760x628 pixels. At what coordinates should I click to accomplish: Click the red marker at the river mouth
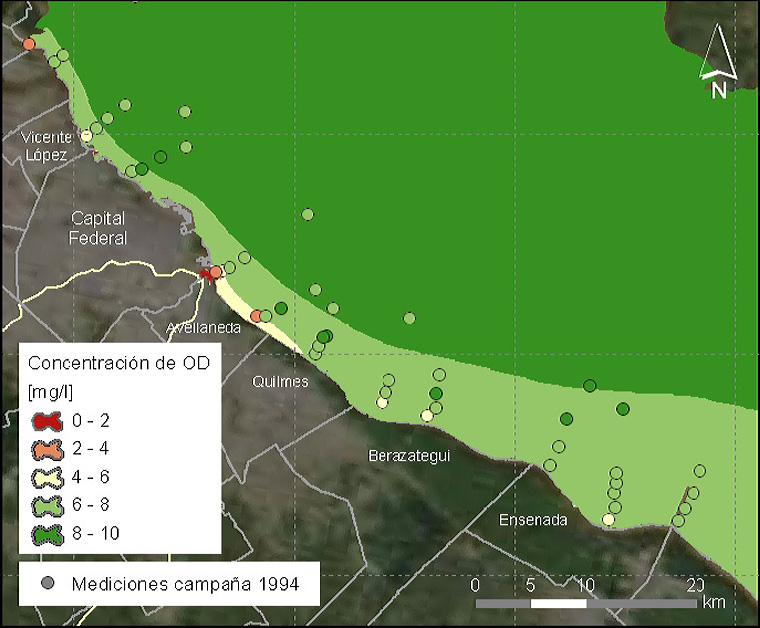pyautogui.click(x=206, y=274)
